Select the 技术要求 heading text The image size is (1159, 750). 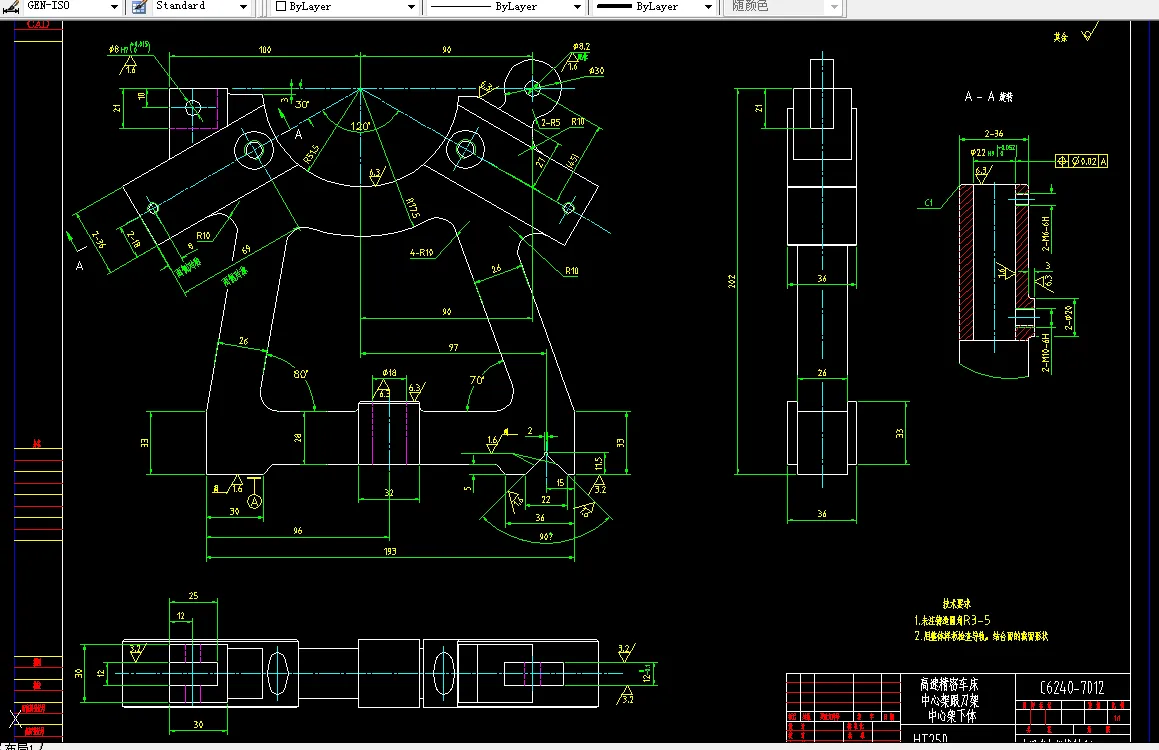click(956, 604)
